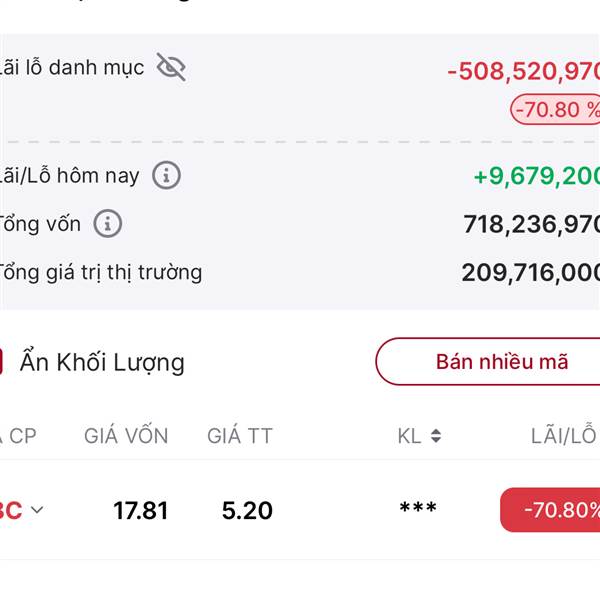Click the -70.80% red badge in stock row

coord(550,510)
